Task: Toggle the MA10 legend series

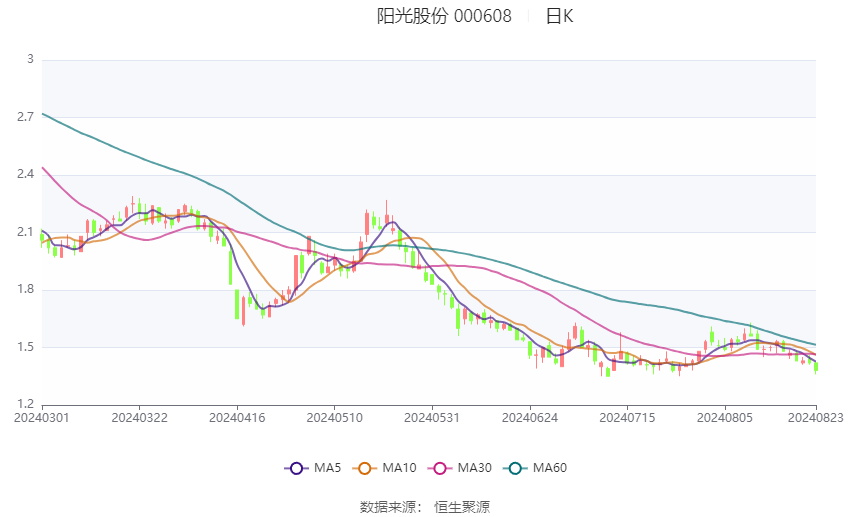Action: 384,468
